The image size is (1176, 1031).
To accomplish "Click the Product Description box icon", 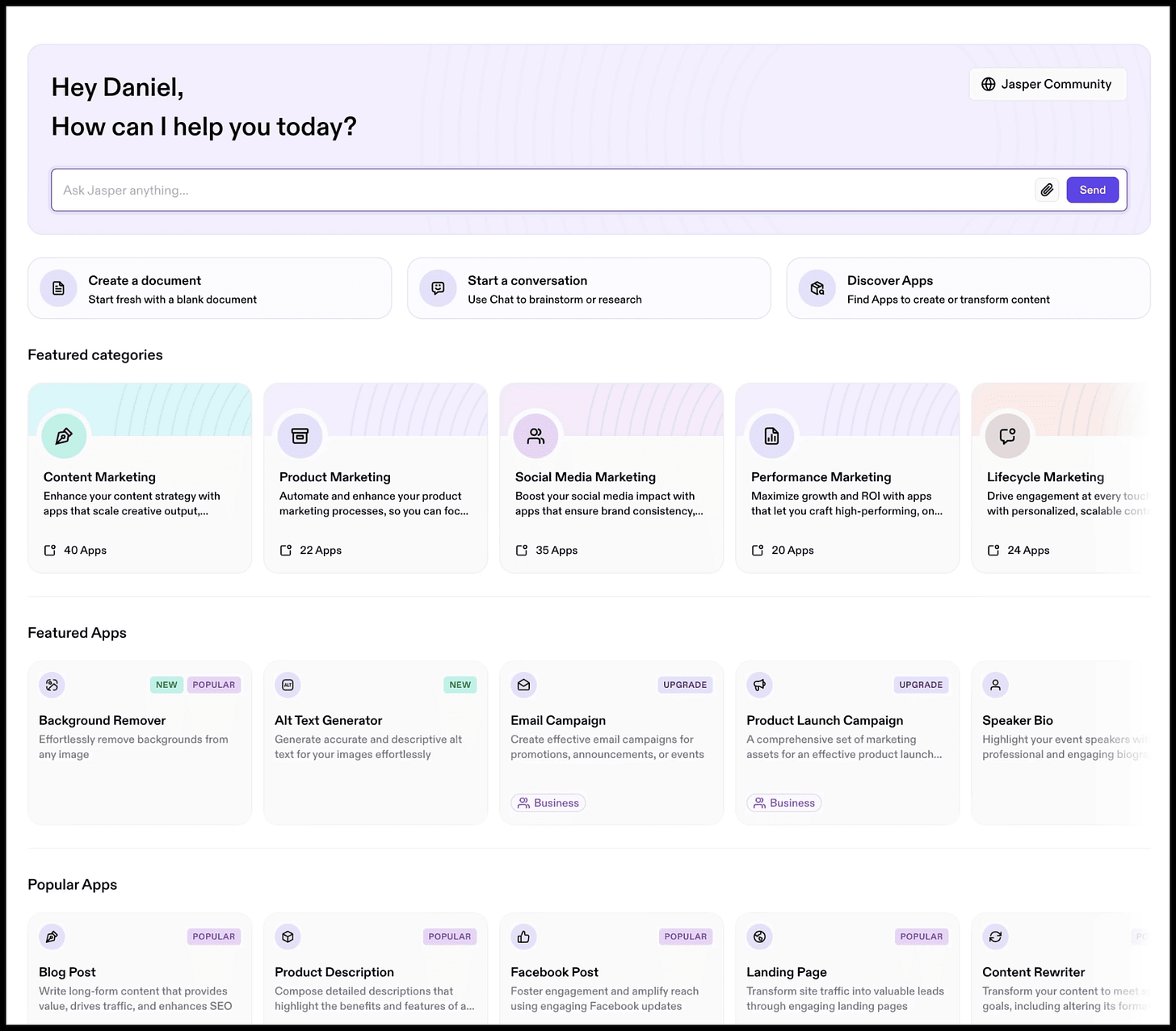I will [x=288, y=937].
